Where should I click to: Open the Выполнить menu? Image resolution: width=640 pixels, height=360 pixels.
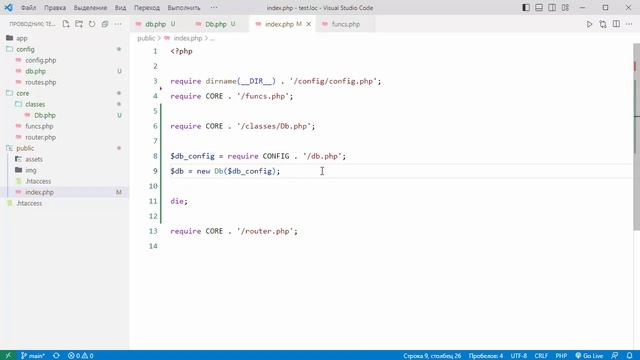[x=184, y=8]
